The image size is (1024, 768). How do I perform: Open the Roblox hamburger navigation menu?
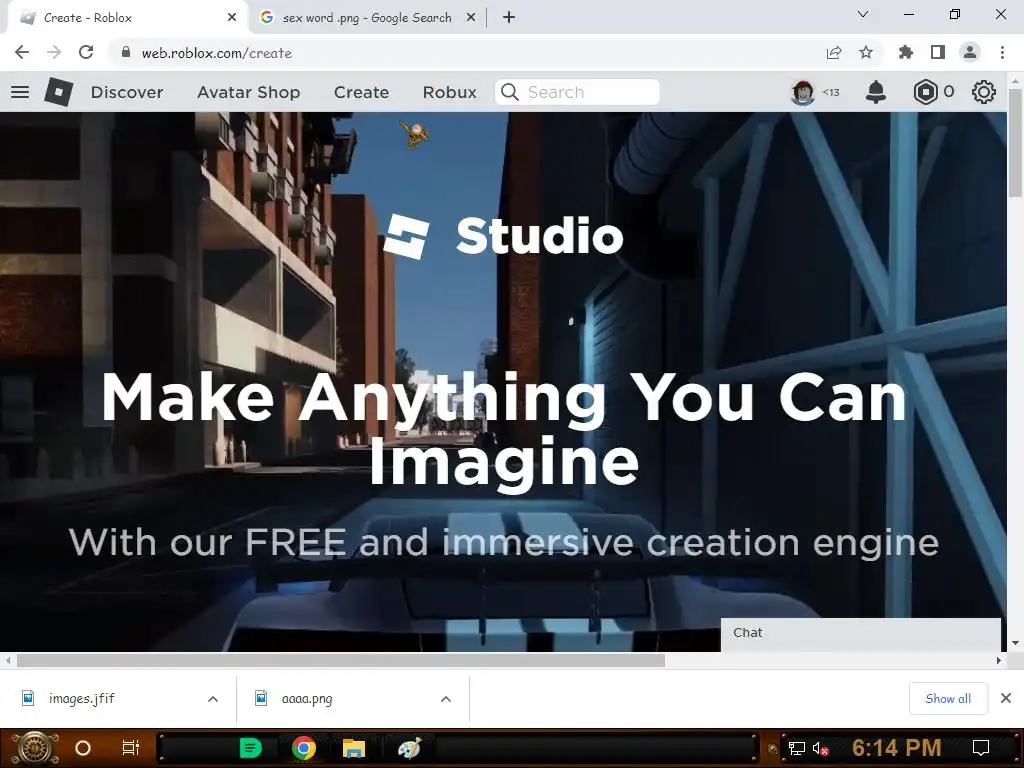pyautogui.click(x=20, y=92)
